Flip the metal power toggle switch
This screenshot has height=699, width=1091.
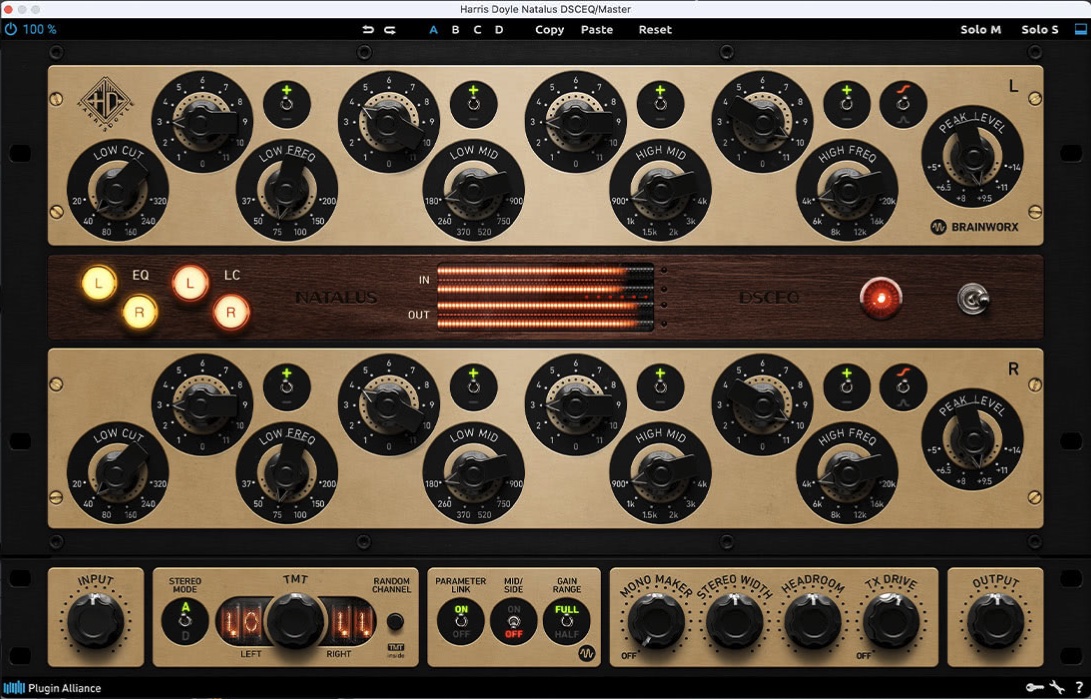pos(973,299)
